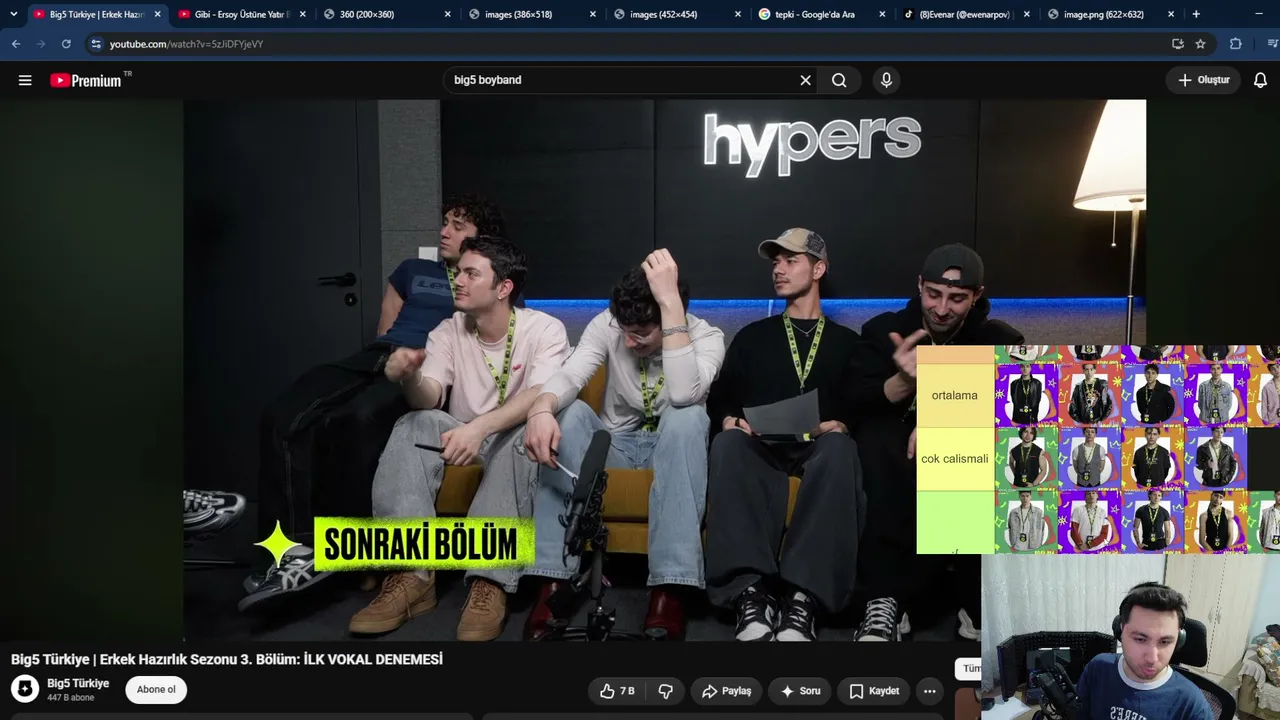1280x720 pixels.
Task: Close the Gibi - Ersoy tab
Action: click(302, 14)
